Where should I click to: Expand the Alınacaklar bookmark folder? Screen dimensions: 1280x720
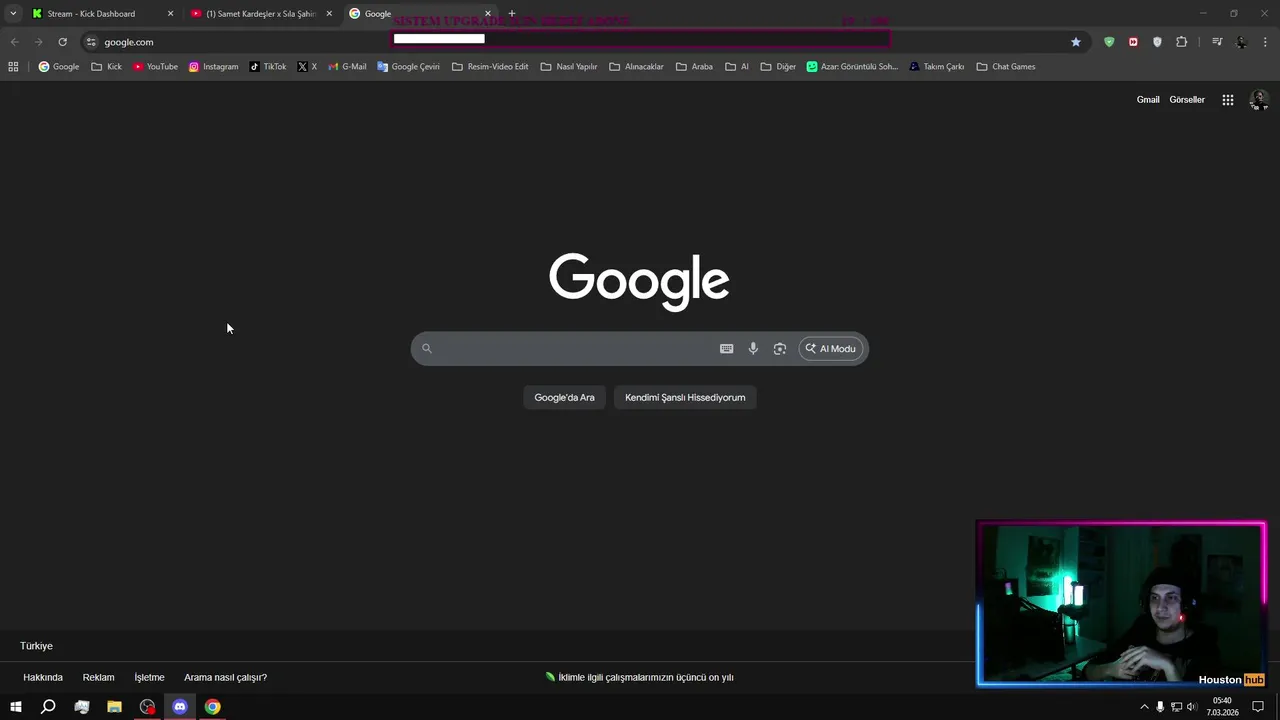click(x=636, y=67)
